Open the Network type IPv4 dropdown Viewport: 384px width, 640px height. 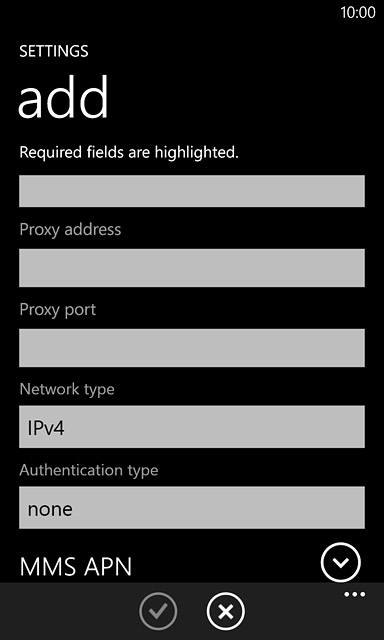[192, 427]
